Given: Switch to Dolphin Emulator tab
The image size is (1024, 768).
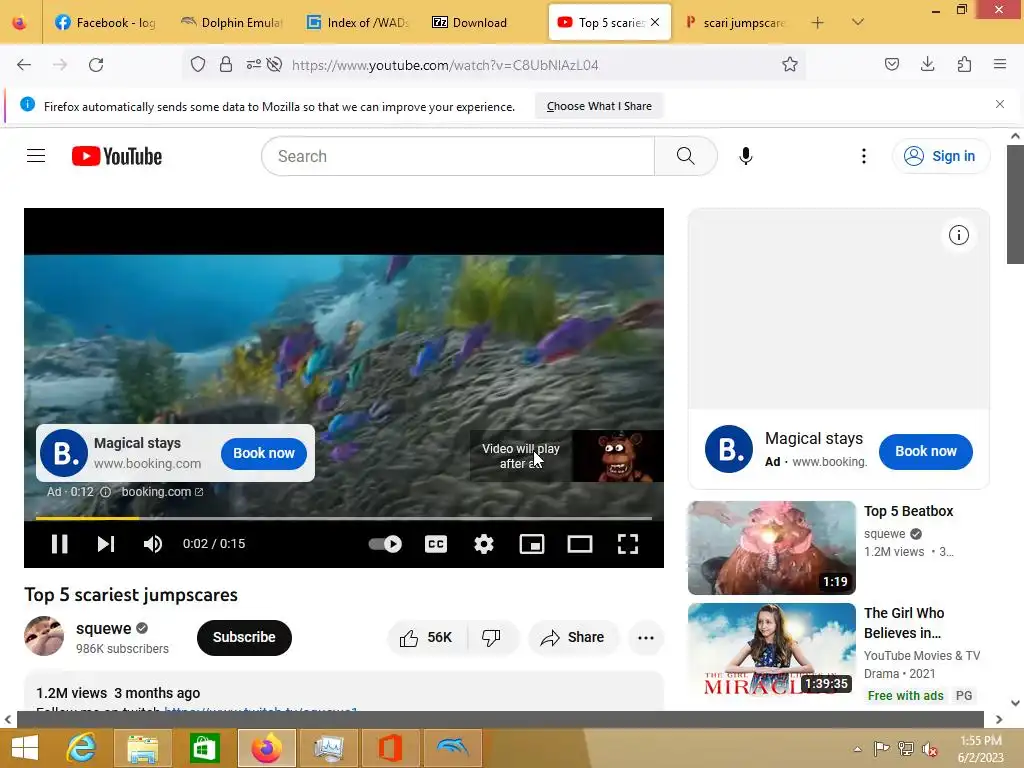Looking at the screenshot, I should pos(232,23).
